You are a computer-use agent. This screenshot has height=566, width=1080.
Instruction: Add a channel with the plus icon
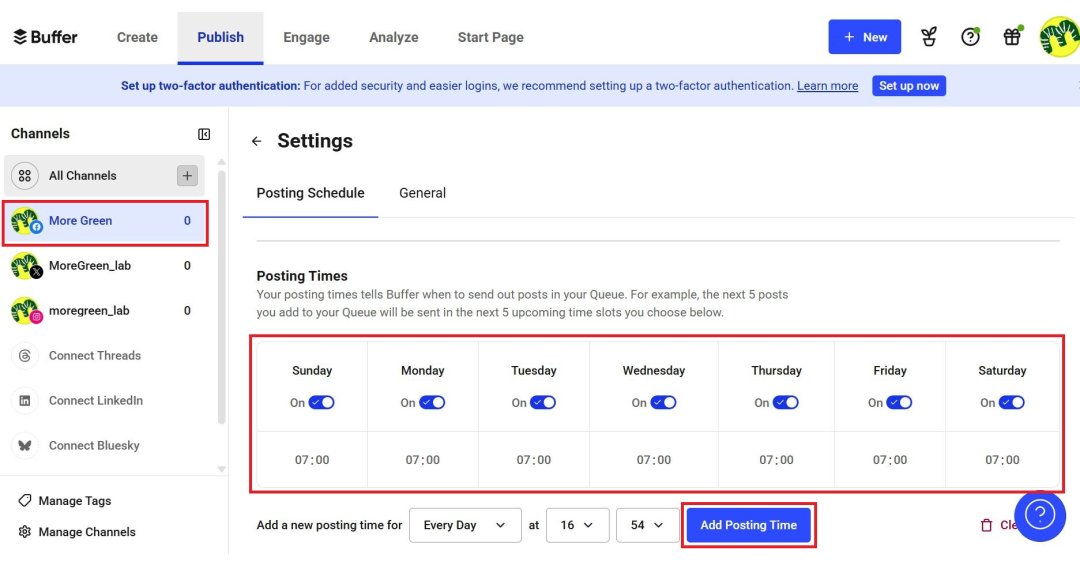pos(187,176)
